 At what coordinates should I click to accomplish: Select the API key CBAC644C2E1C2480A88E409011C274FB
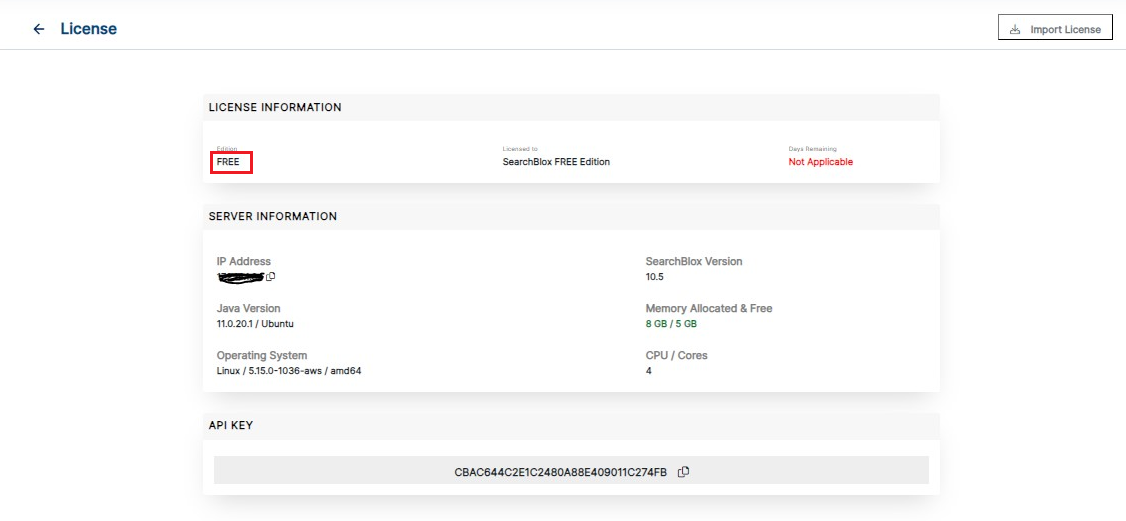(x=561, y=472)
